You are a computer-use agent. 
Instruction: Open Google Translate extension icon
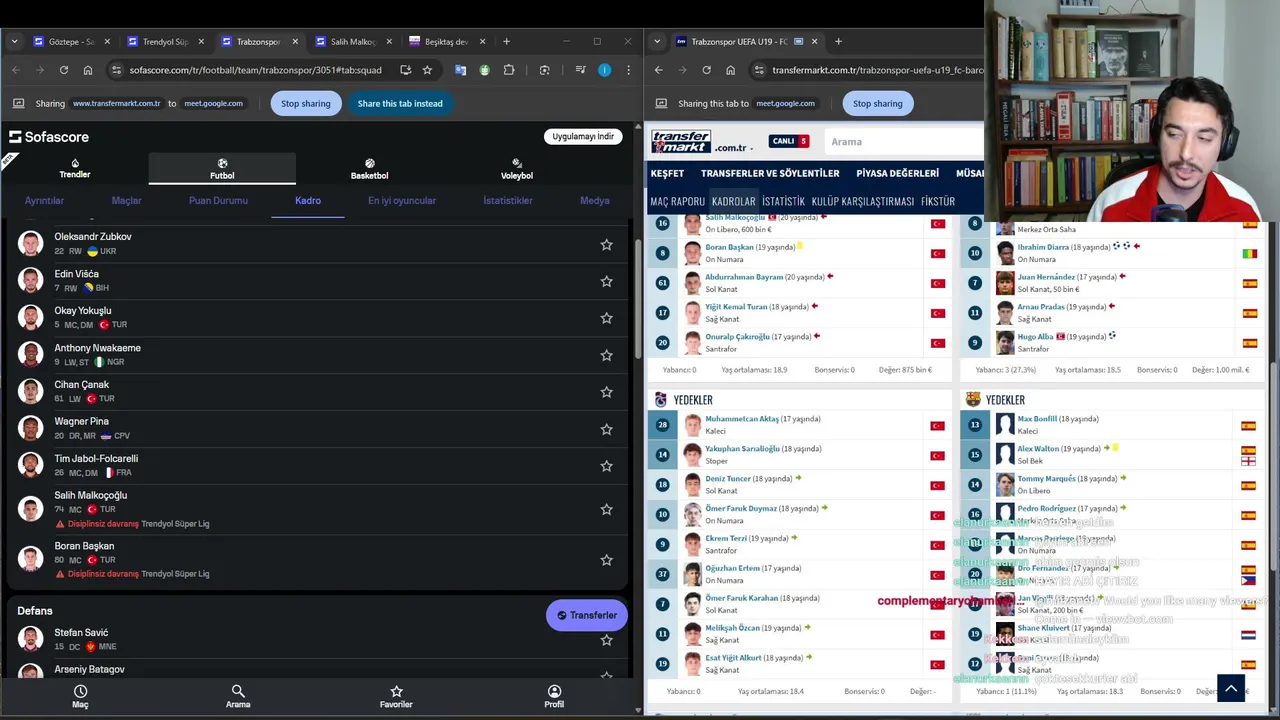point(460,70)
